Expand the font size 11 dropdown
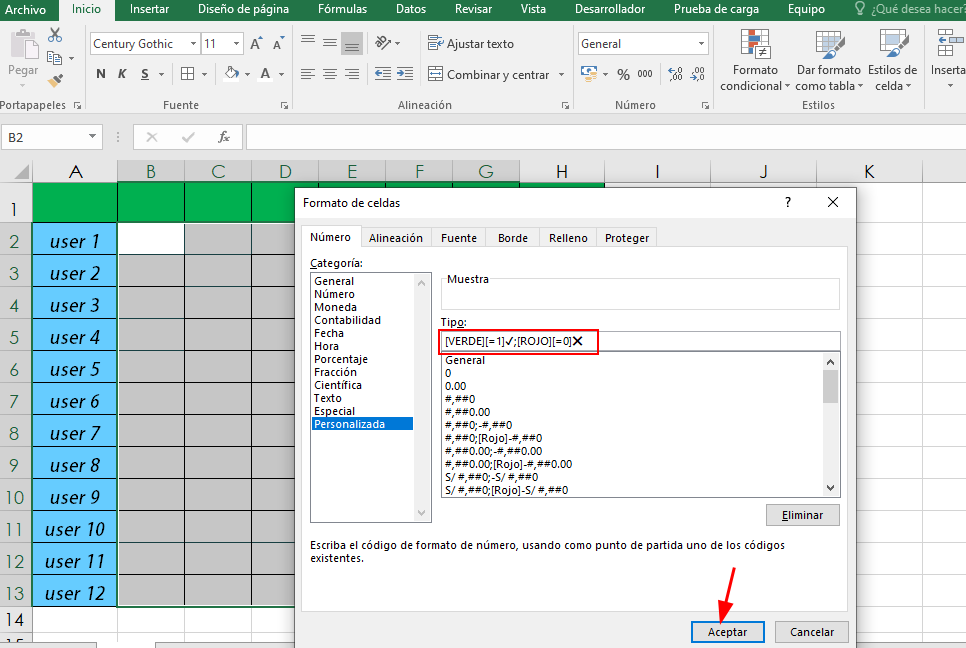Image resolution: width=966 pixels, height=648 pixels. tap(237, 44)
